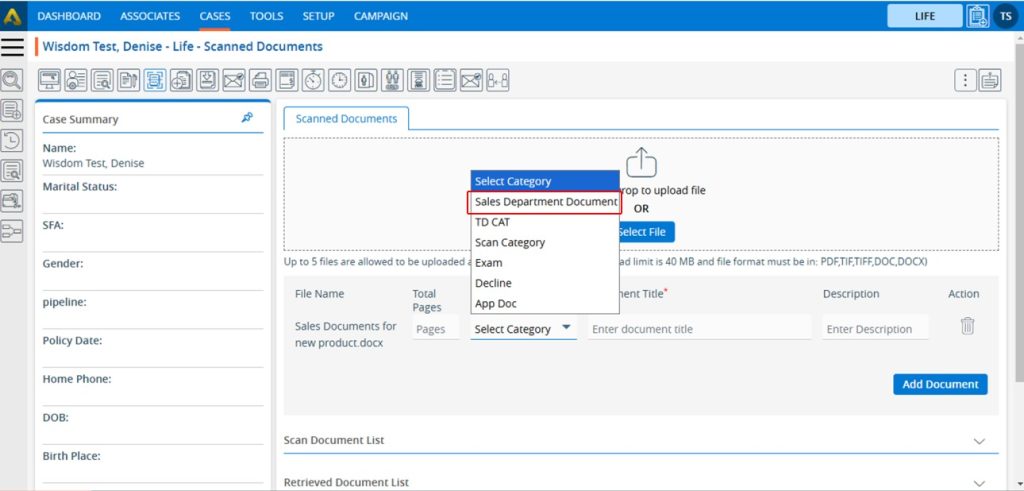Click the printer icon in the case toolbar

coord(260,80)
